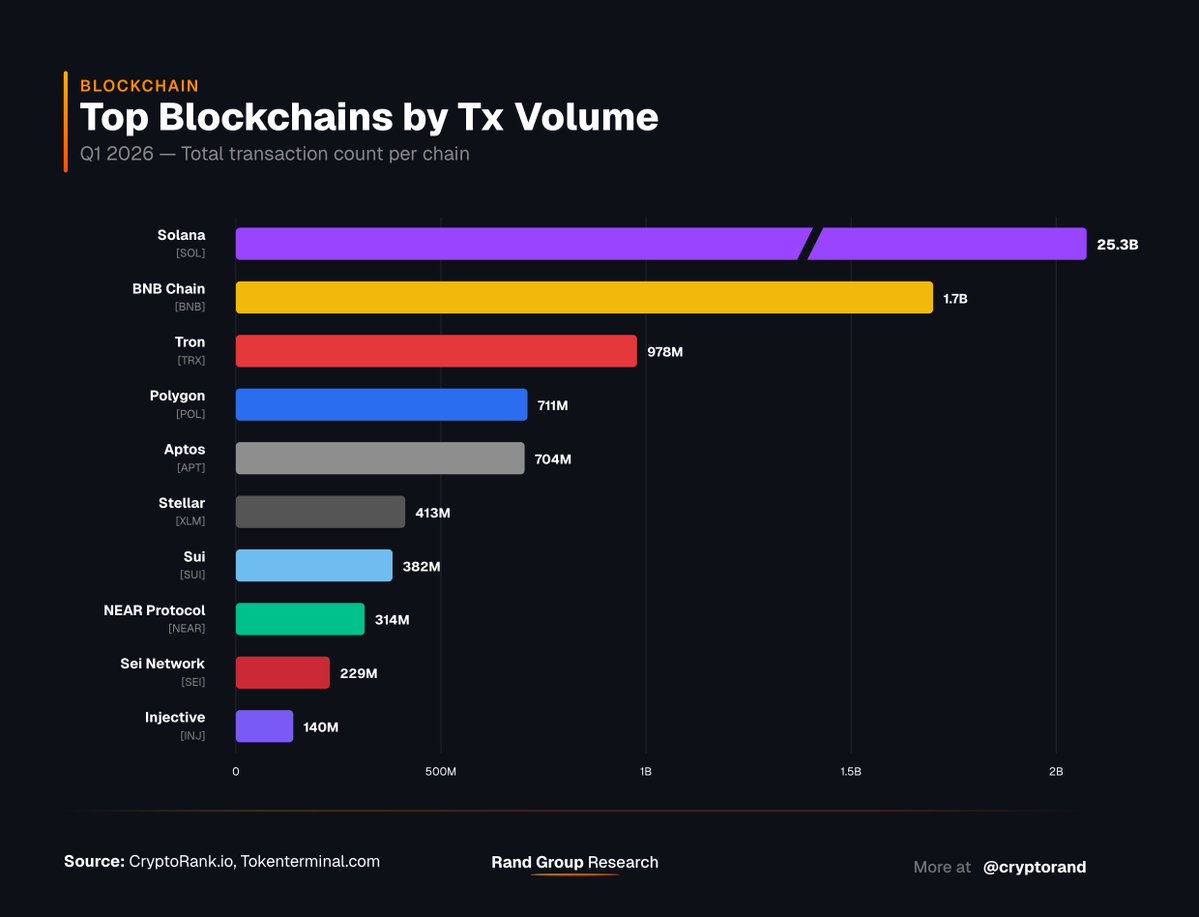The width and height of the screenshot is (1199, 917).
Task: Select the light blue Sui bar
Action: click(x=314, y=565)
